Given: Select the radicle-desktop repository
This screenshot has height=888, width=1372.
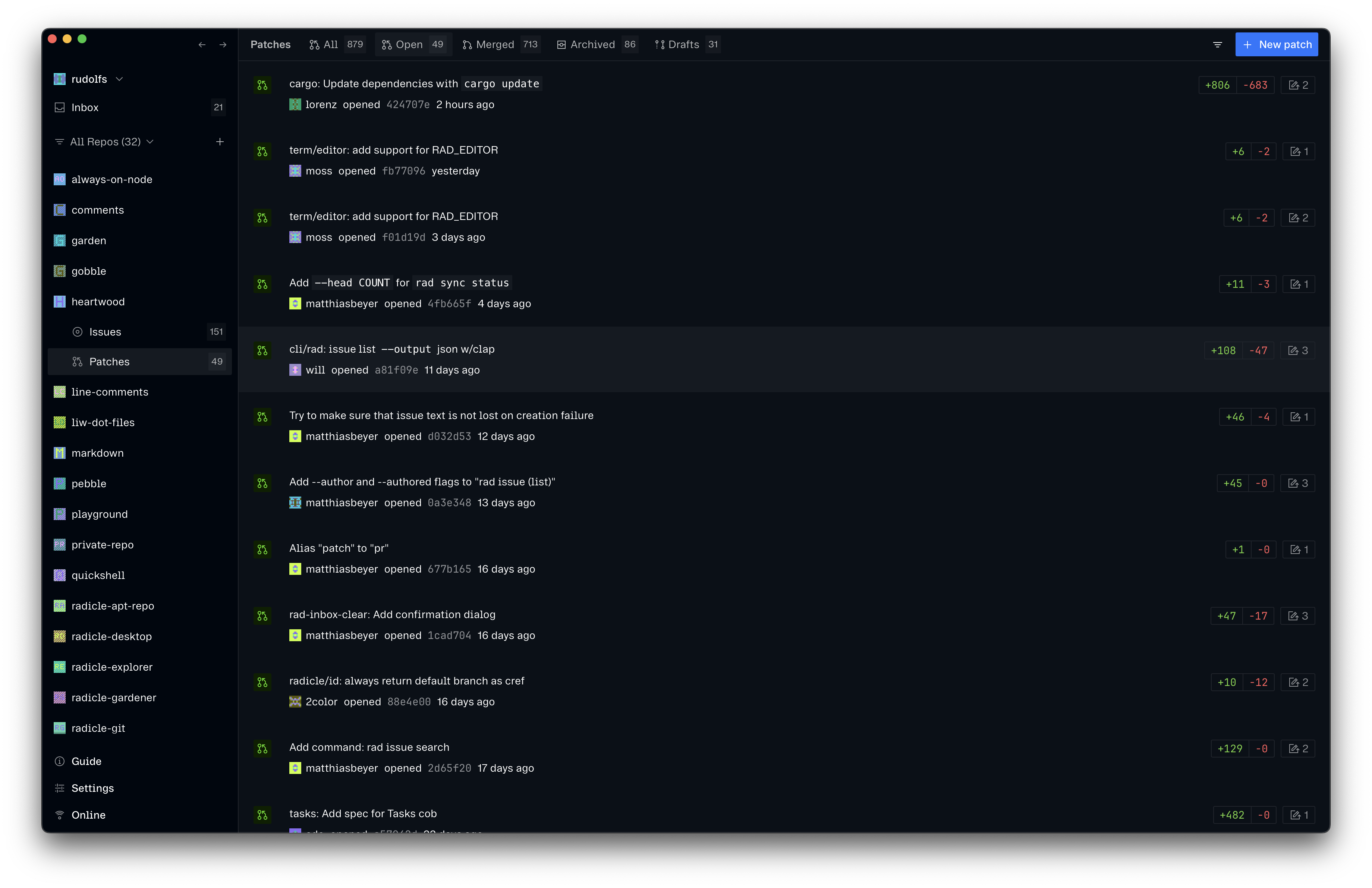Looking at the screenshot, I should tap(111, 636).
